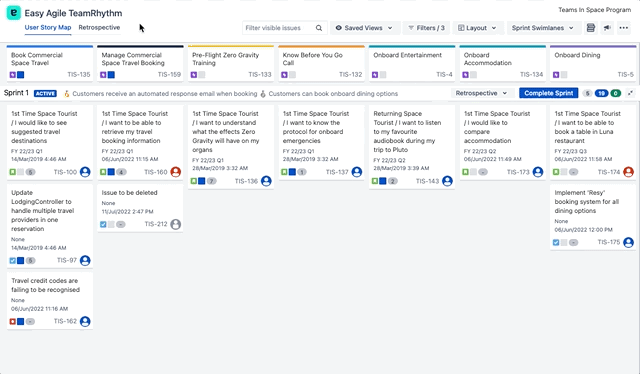This screenshot has height=374, width=640.
Task: Click the assignee avatar on TIS-160 card
Action: 176,172
